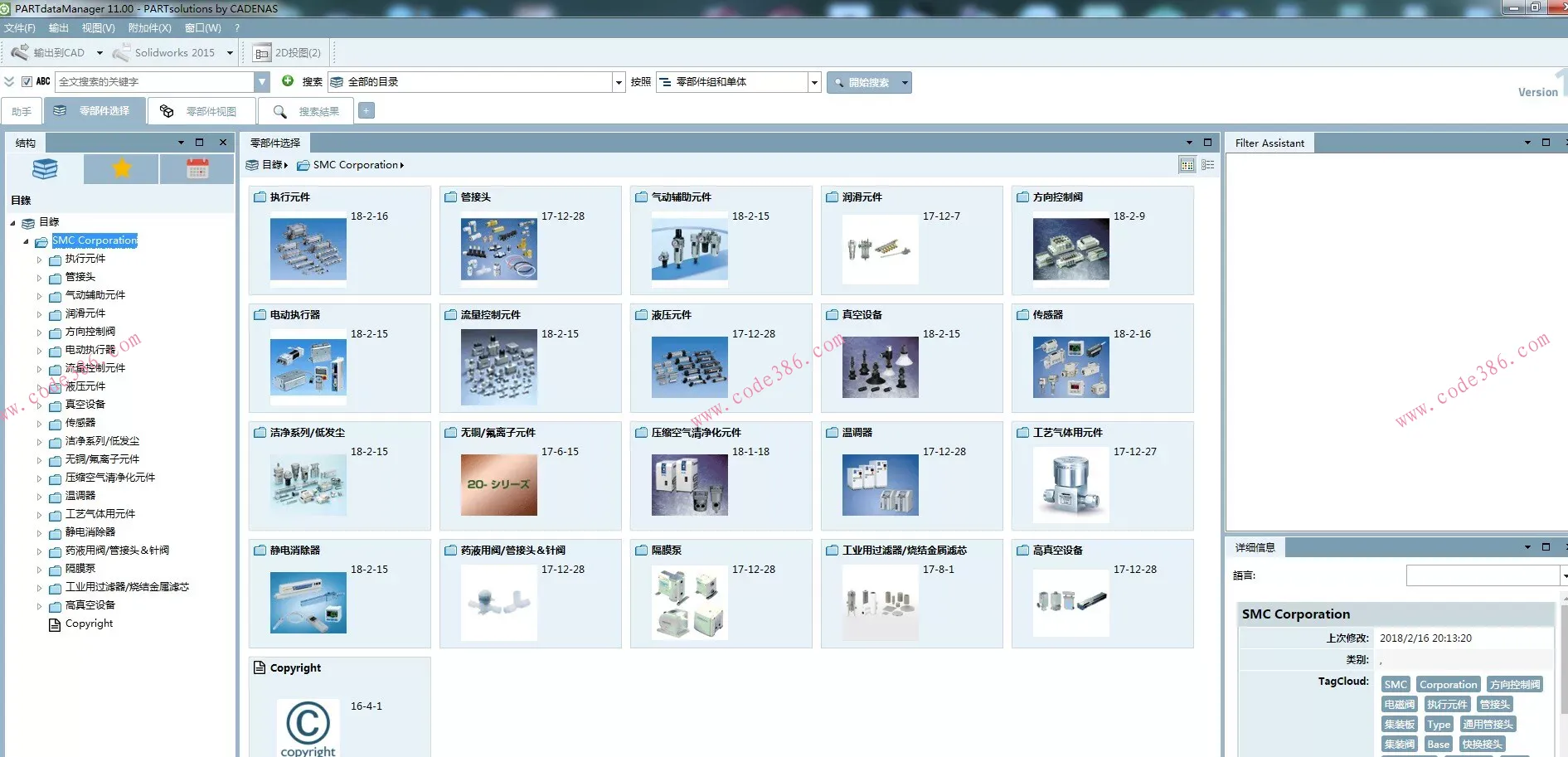Screen dimensions: 1568x757
Task: Open the 附加件(X) menu
Action: pyautogui.click(x=150, y=28)
